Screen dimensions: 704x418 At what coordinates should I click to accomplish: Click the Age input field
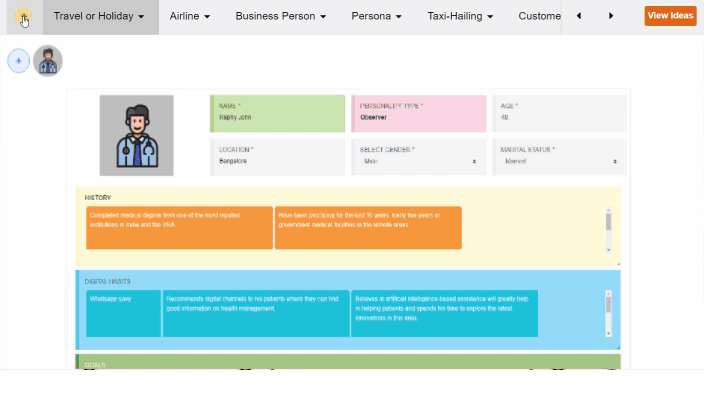coord(560,117)
